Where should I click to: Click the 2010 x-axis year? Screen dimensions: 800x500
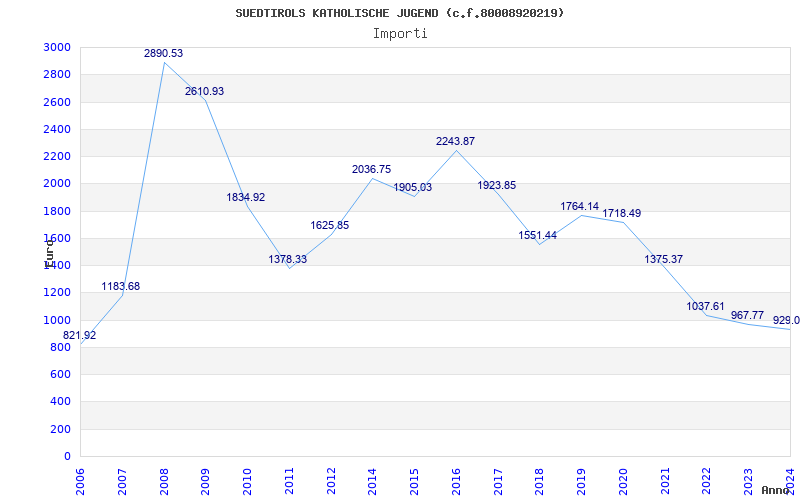(247, 481)
